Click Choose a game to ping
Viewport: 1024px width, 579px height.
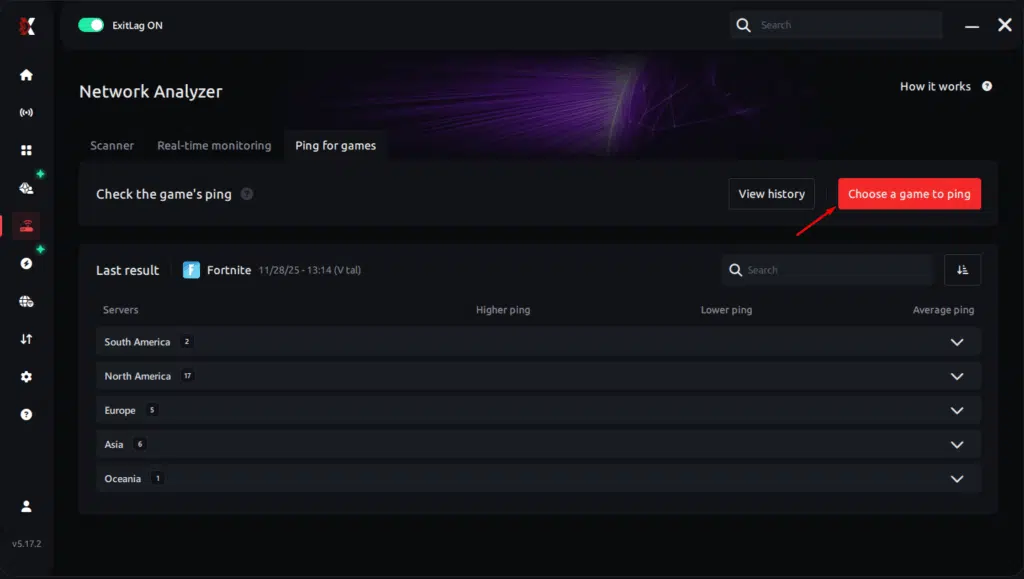click(909, 194)
